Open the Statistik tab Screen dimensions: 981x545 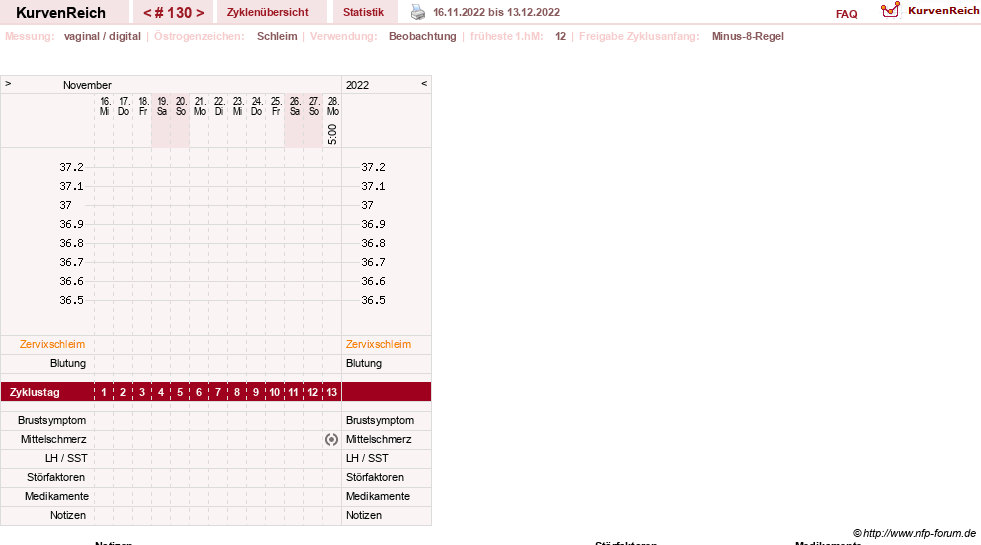[363, 12]
